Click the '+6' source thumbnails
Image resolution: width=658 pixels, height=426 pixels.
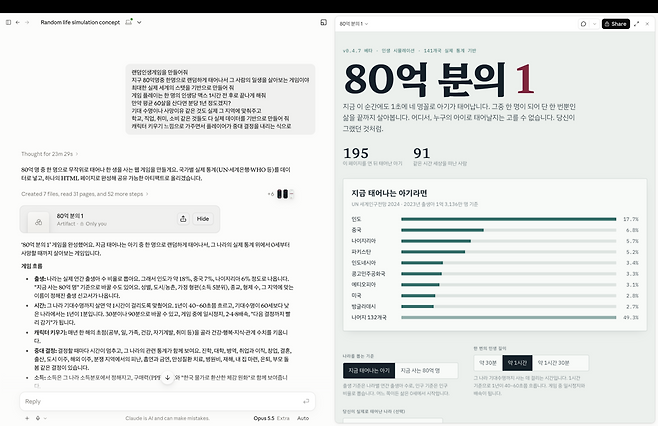tap(280, 194)
